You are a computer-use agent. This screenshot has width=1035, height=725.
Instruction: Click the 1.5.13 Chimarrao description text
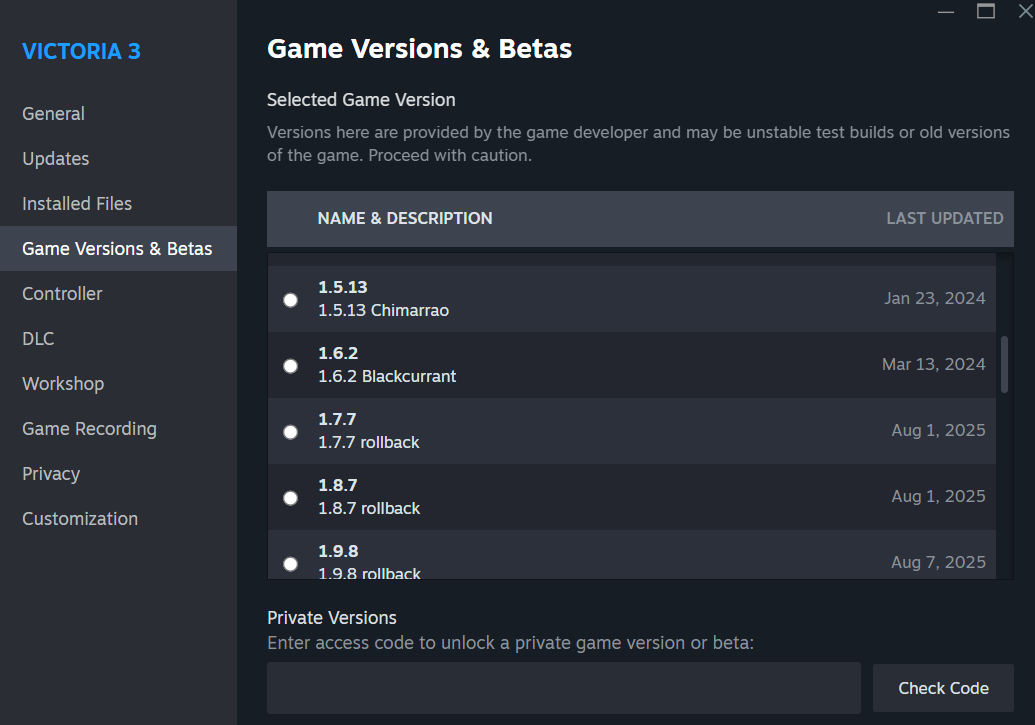pos(384,310)
